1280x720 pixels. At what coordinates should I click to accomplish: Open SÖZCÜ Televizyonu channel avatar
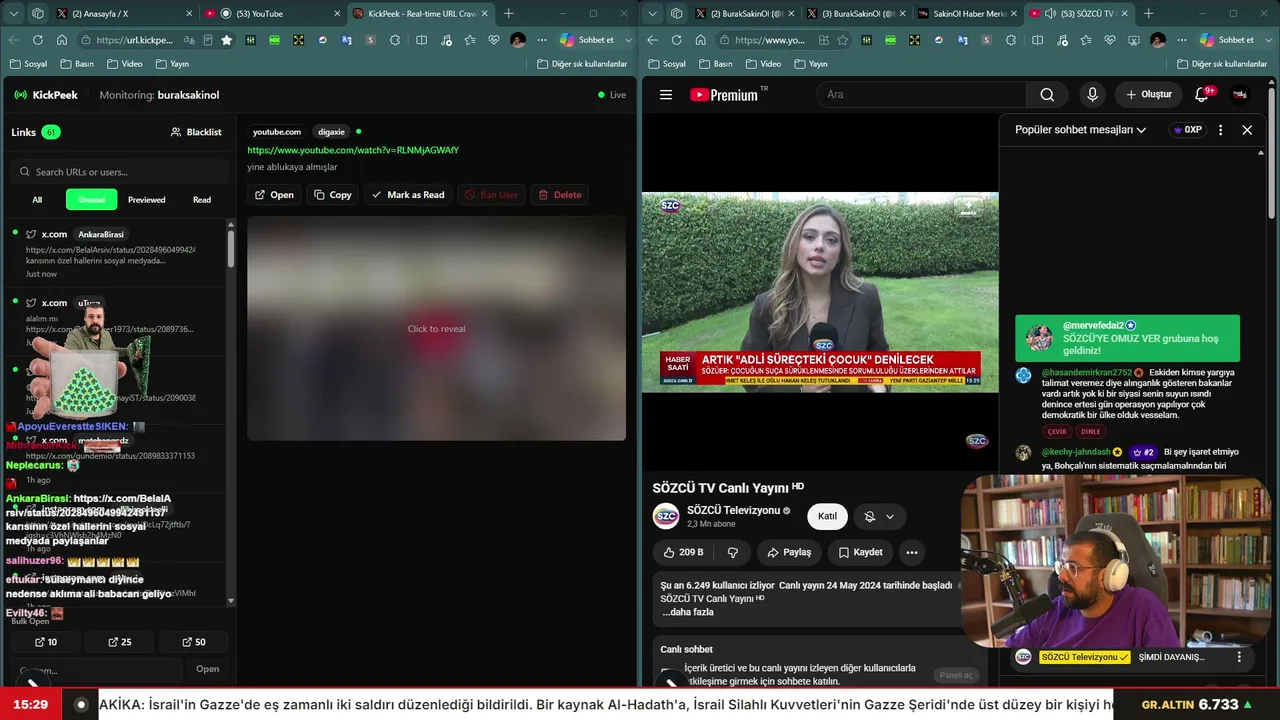click(x=666, y=516)
